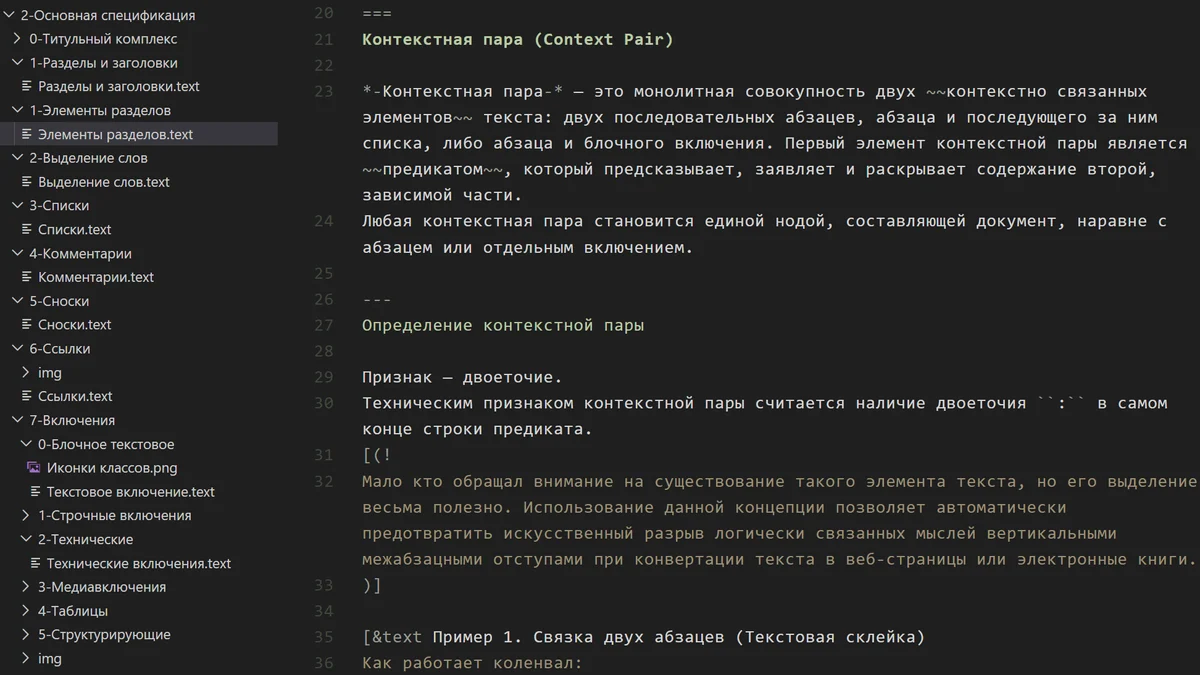The height and width of the screenshot is (675, 1200).
Task: Expand the 3-Медиавключения folder chevron
Action: coord(27,587)
